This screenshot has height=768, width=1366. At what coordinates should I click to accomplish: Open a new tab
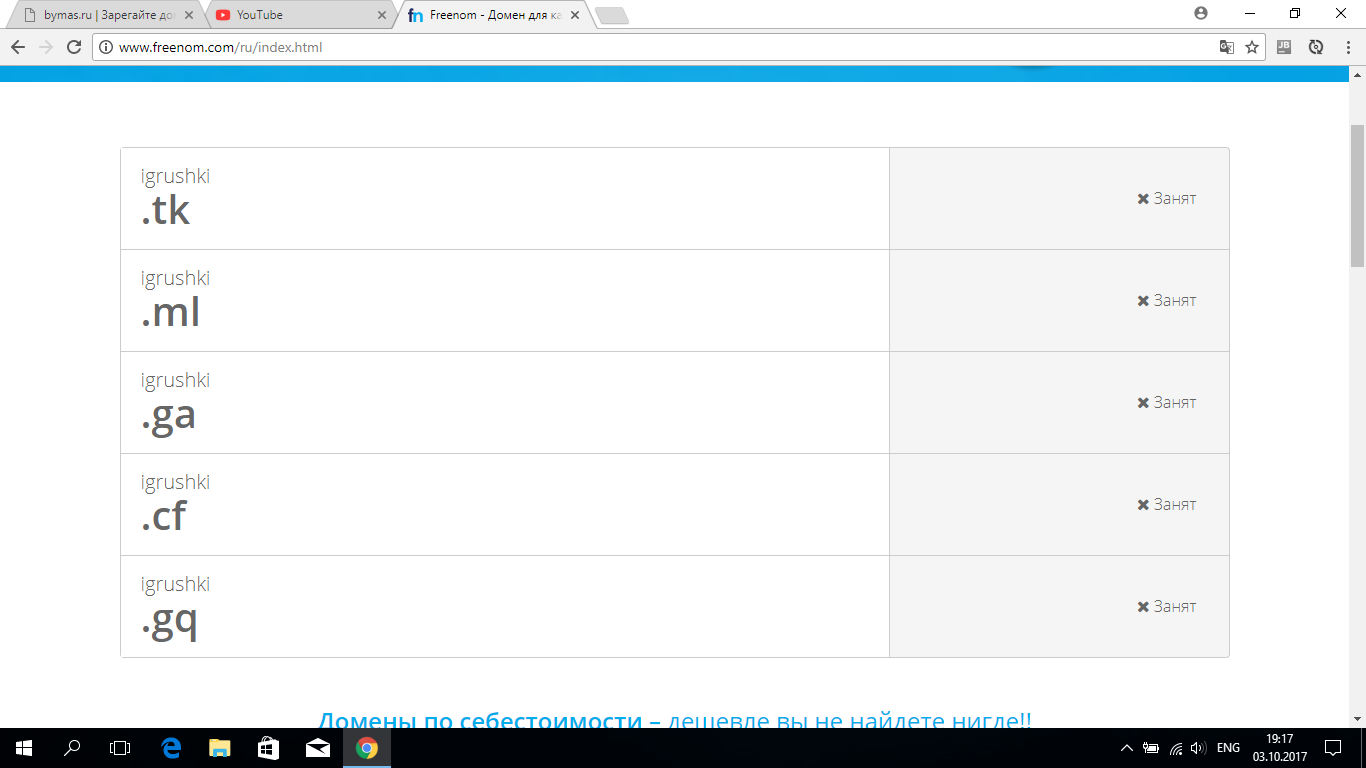611,15
